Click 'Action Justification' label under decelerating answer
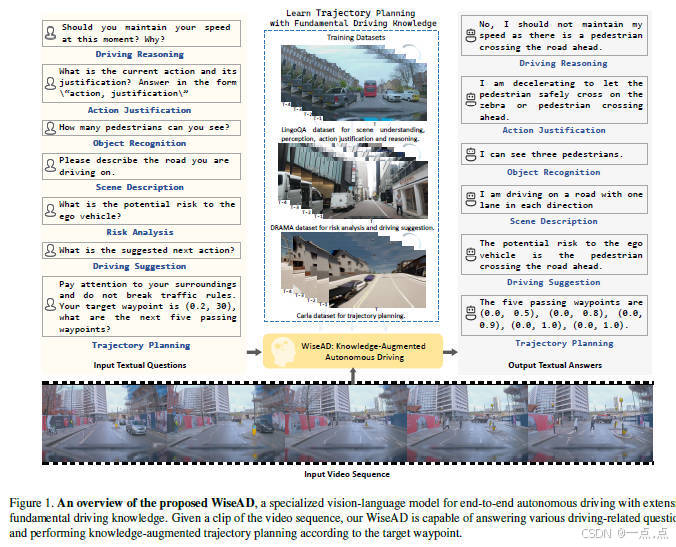The width and height of the screenshot is (676, 547). click(x=554, y=130)
